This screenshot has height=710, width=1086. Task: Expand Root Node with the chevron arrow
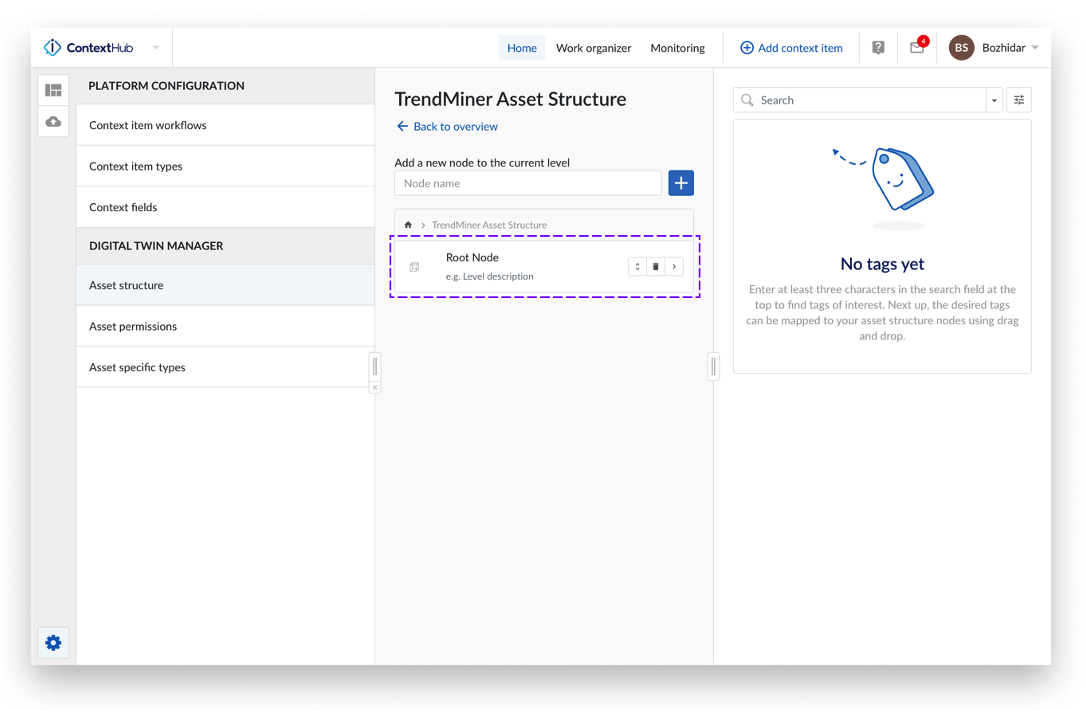tap(675, 267)
